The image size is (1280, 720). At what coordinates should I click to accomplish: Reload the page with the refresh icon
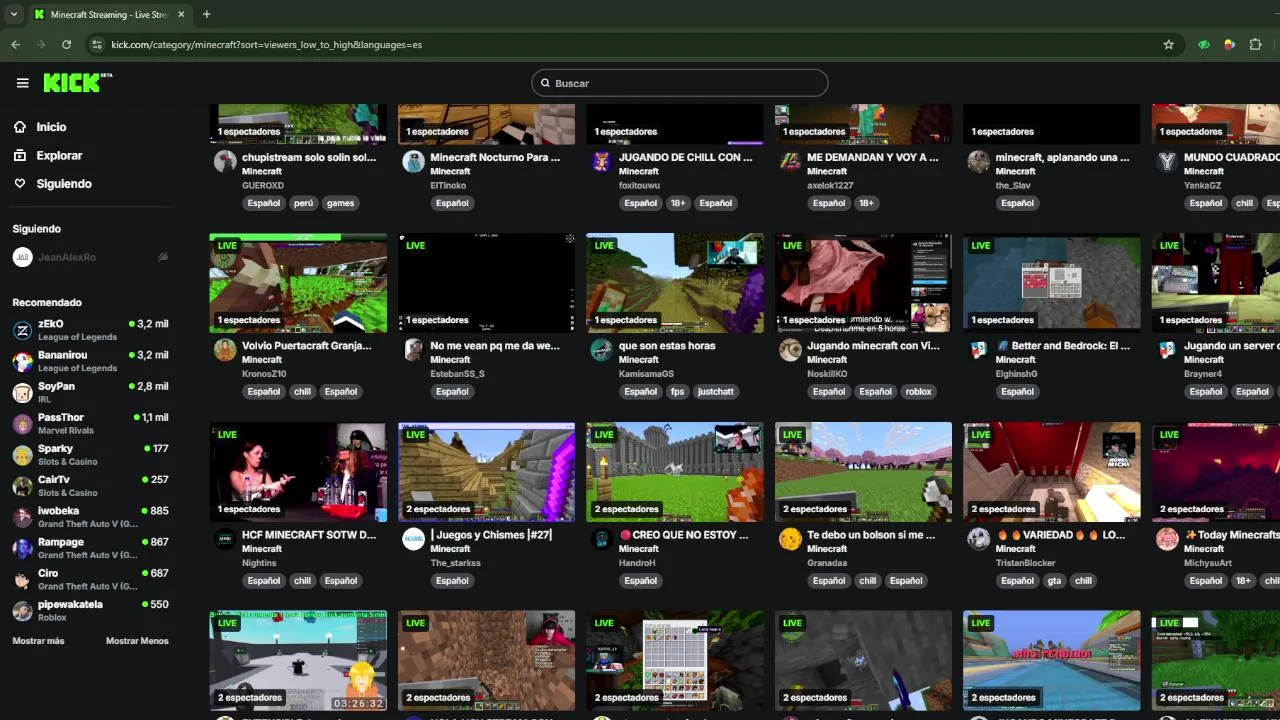pyautogui.click(x=66, y=44)
